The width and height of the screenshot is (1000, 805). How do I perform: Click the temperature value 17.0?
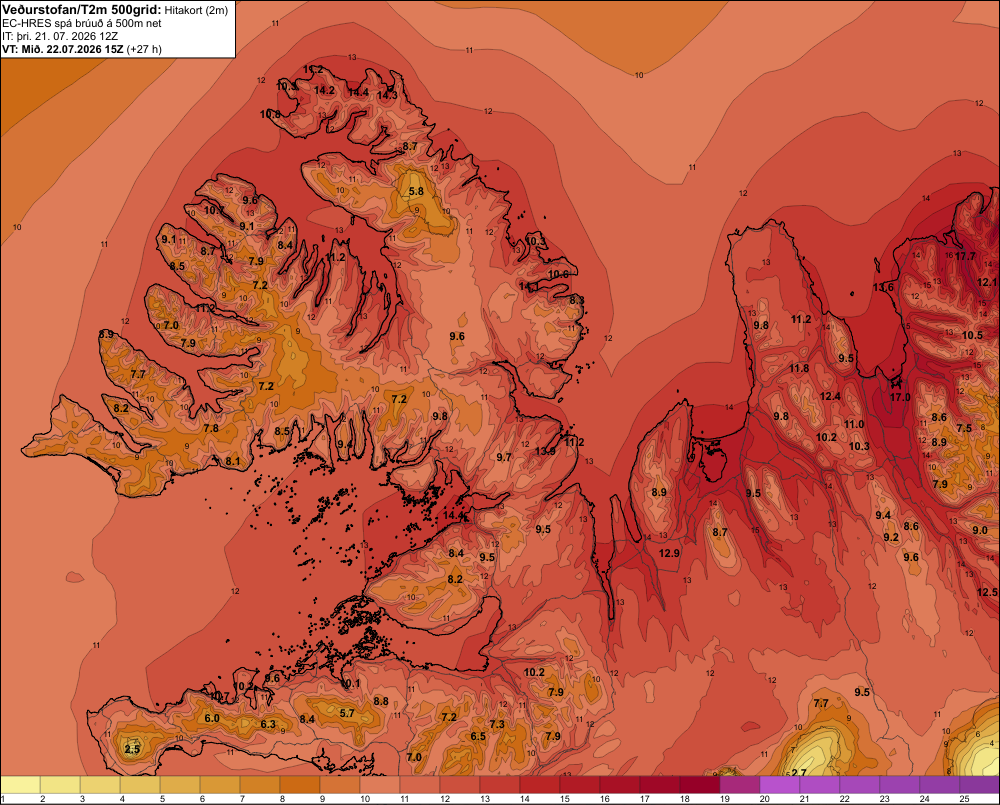point(900,397)
